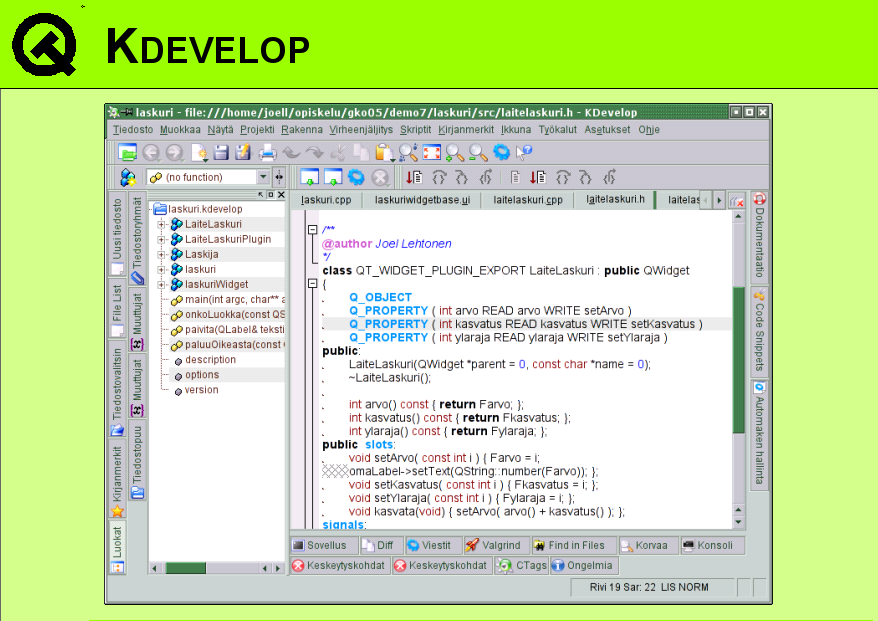Screen dimensions: 878x621
Task: Switch to the laskuri.cpp editor tab
Action: tap(326, 200)
